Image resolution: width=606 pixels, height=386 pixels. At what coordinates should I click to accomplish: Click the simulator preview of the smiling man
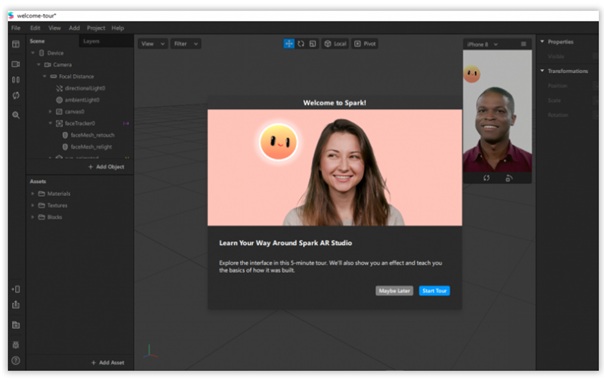tap(497, 111)
